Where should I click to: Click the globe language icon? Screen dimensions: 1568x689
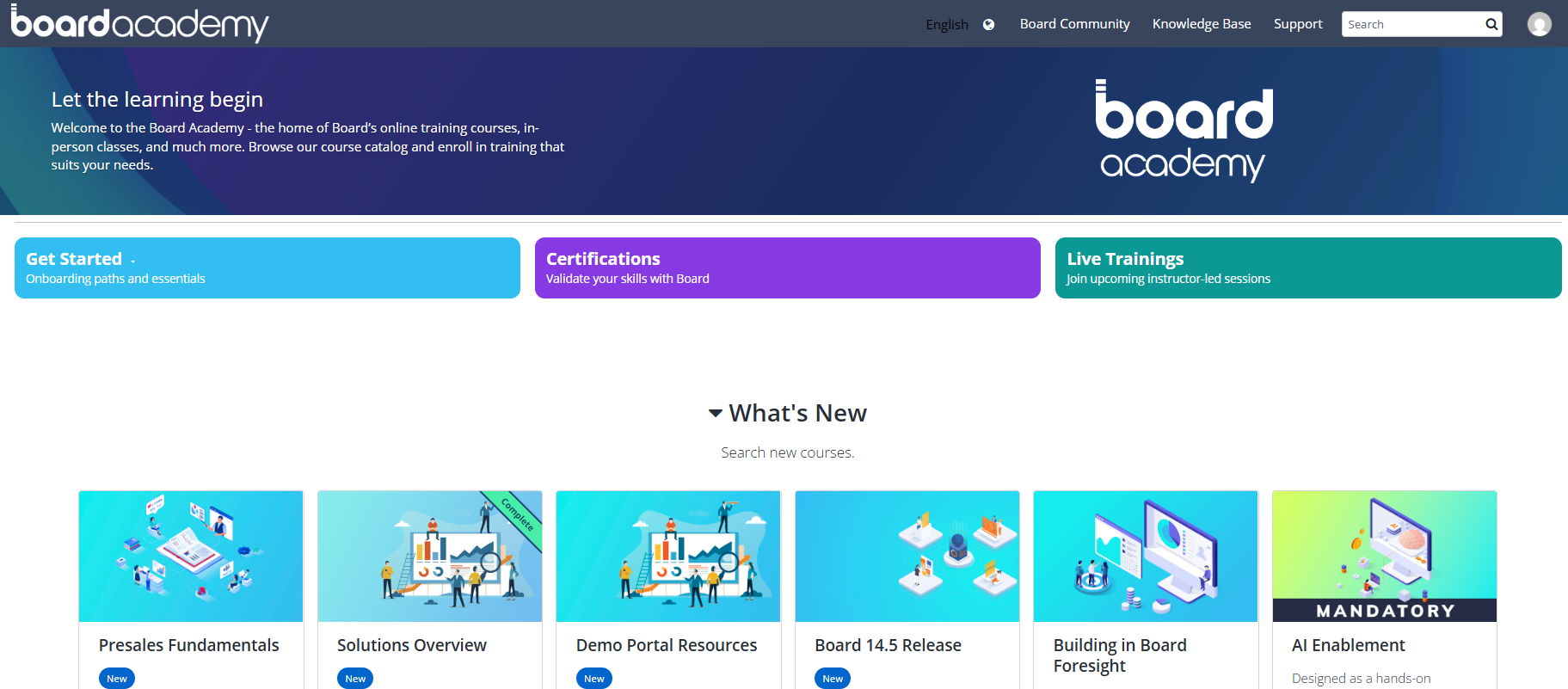(x=988, y=24)
